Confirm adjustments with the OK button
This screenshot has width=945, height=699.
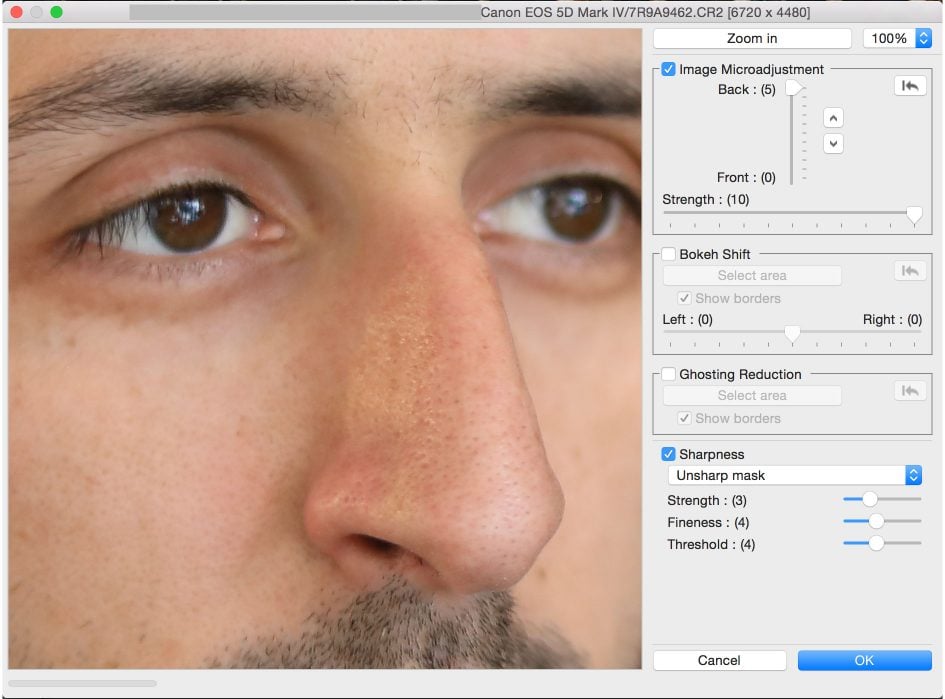pos(864,660)
